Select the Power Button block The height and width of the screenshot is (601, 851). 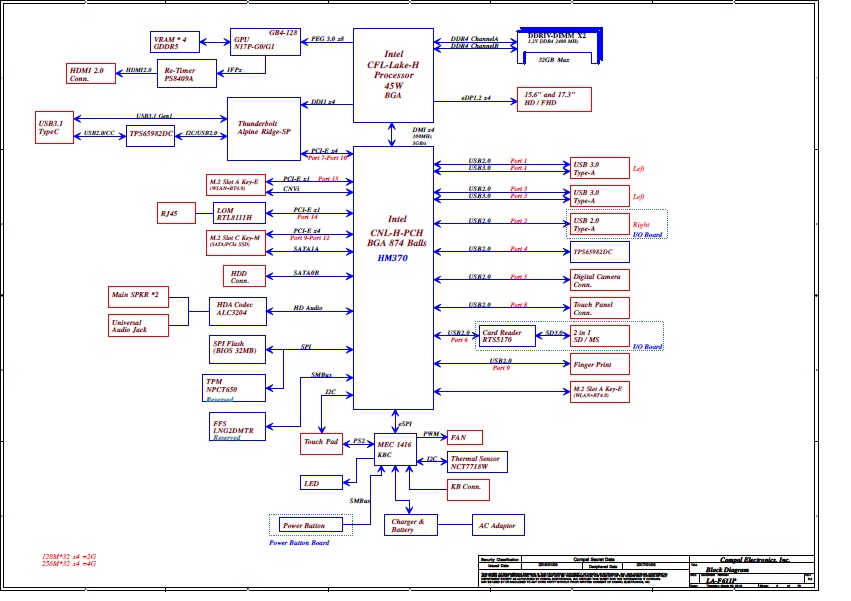312,525
